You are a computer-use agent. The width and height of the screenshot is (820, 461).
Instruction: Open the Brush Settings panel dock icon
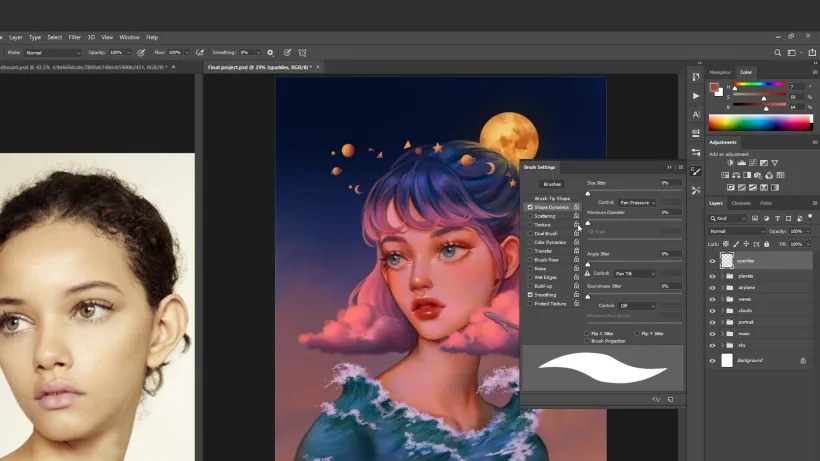click(x=696, y=171)
